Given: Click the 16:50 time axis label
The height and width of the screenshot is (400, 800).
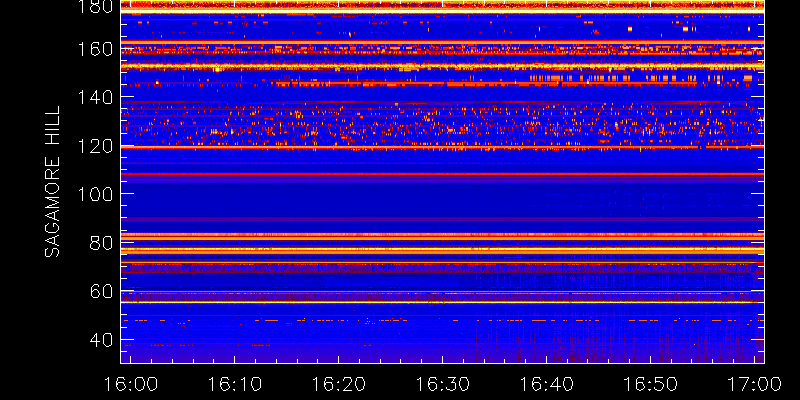Looking at the screenshot, I should pos(651,384).
